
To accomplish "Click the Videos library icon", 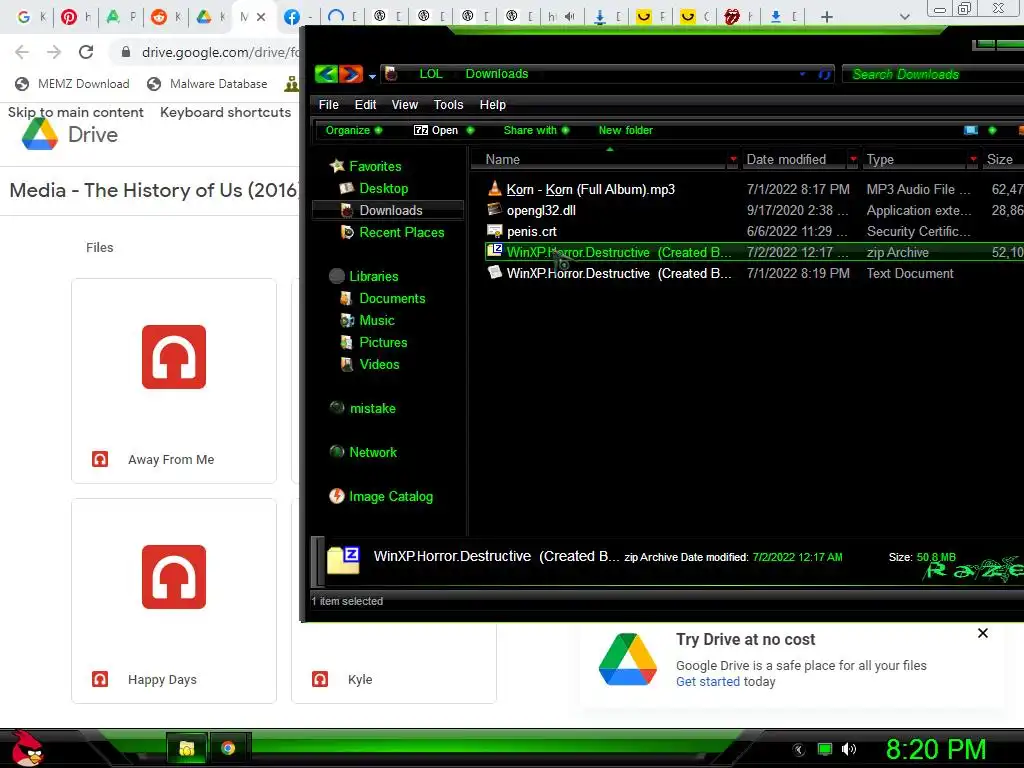I will pos(347,364).
